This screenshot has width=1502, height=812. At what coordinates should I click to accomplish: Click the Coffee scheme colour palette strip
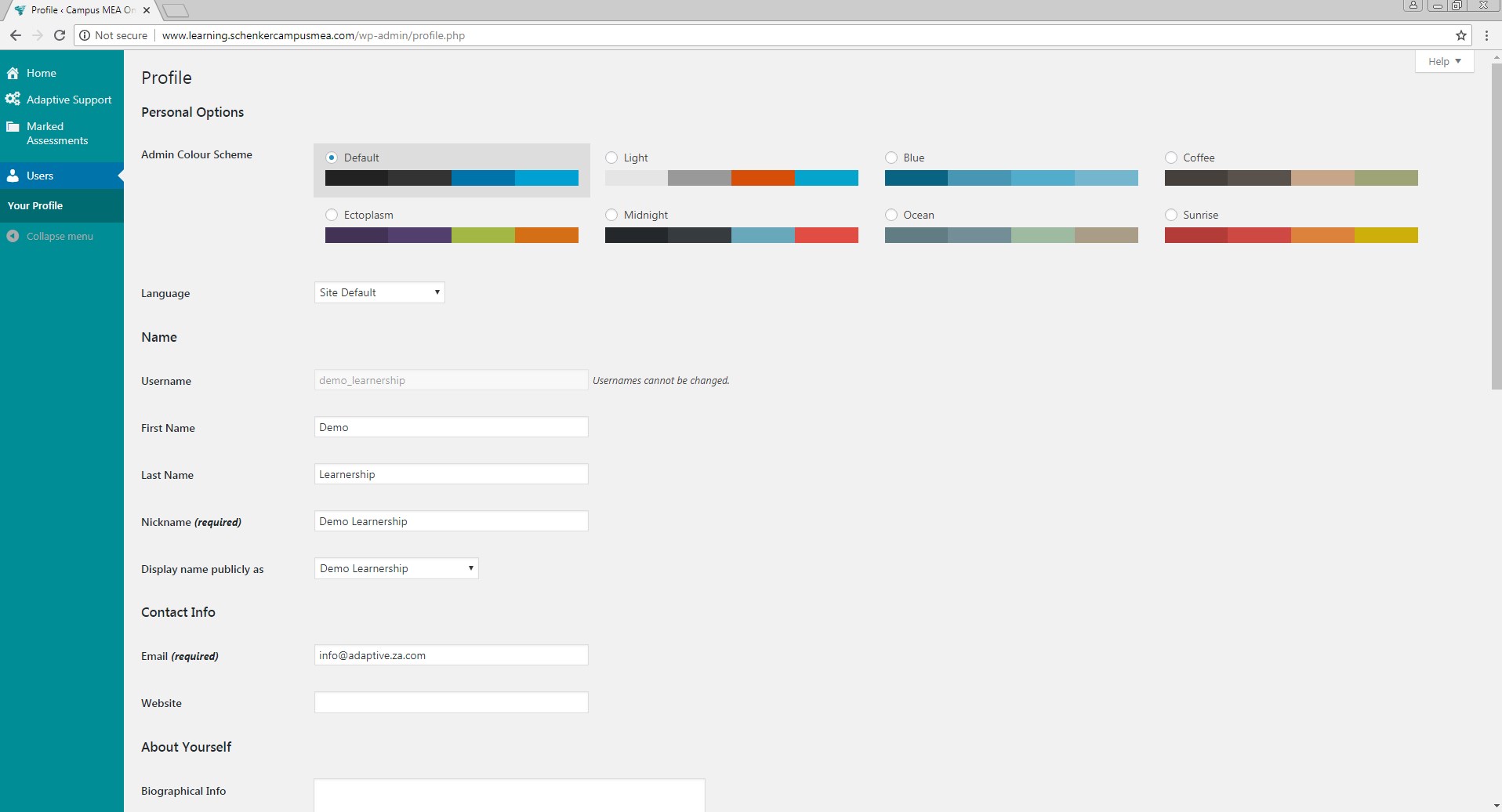point(1290,178)
